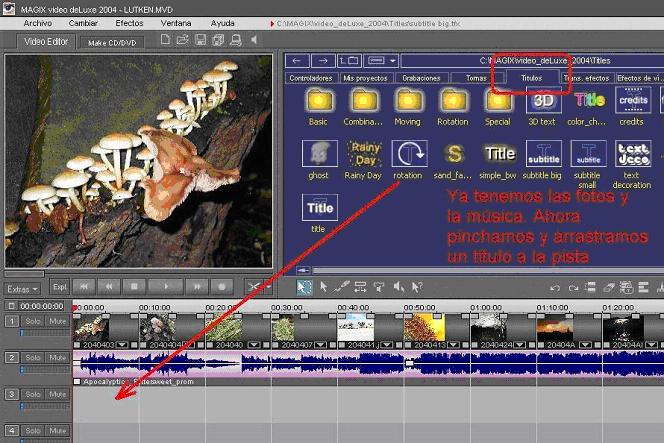Select the context help pointer tool
Screen dimensions: 664x443
tap(417, 287)
